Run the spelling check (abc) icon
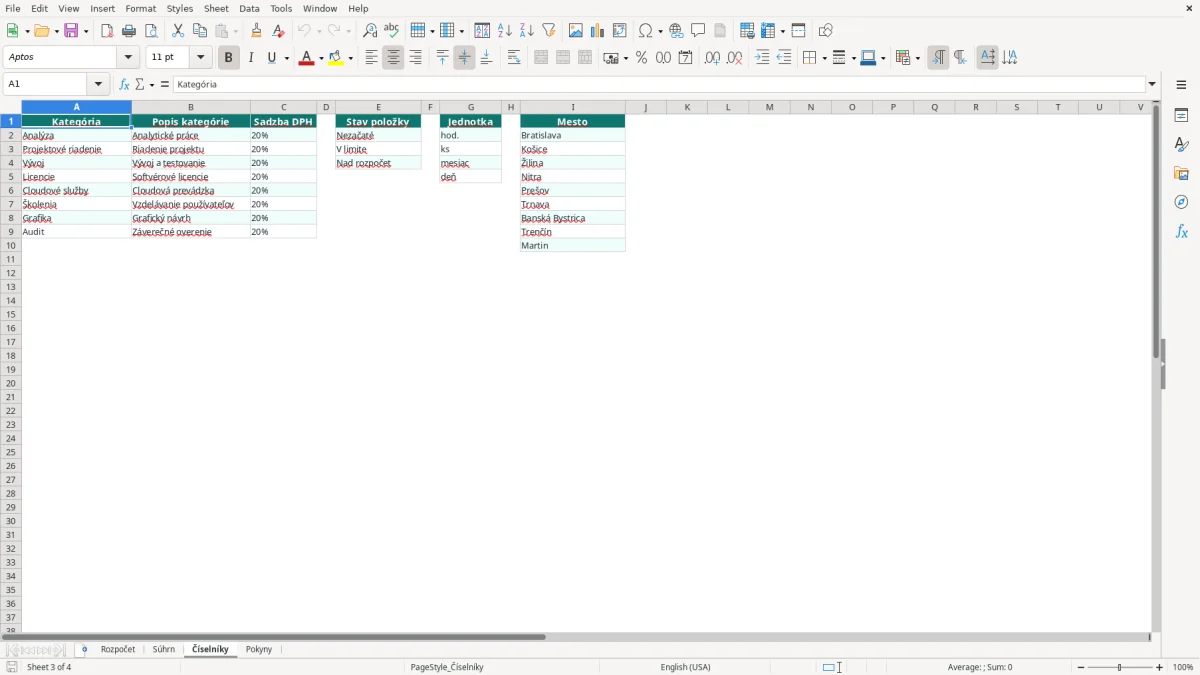1200x675 pixels. point(392,31)
